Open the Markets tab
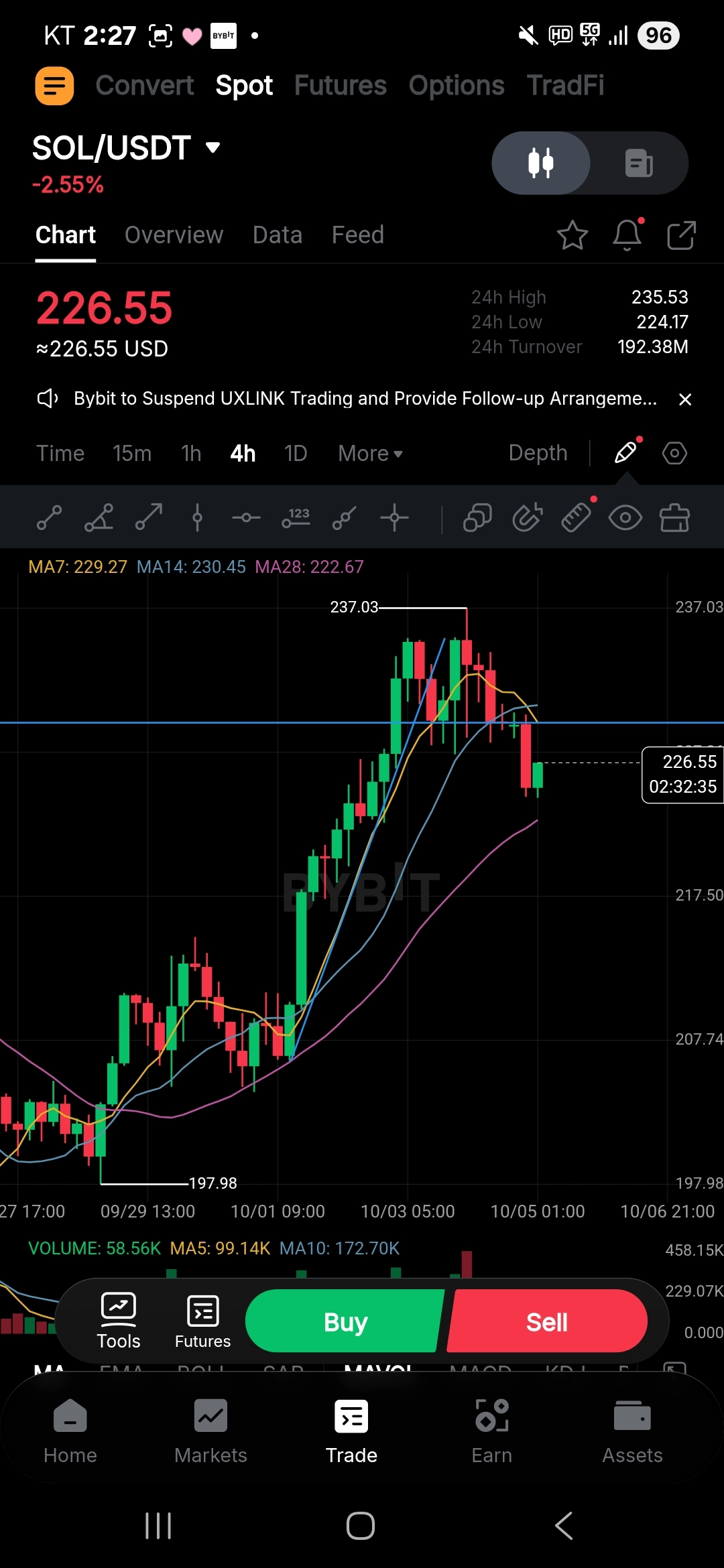This screenshot has height=1568, width=724. (210, 1432)
